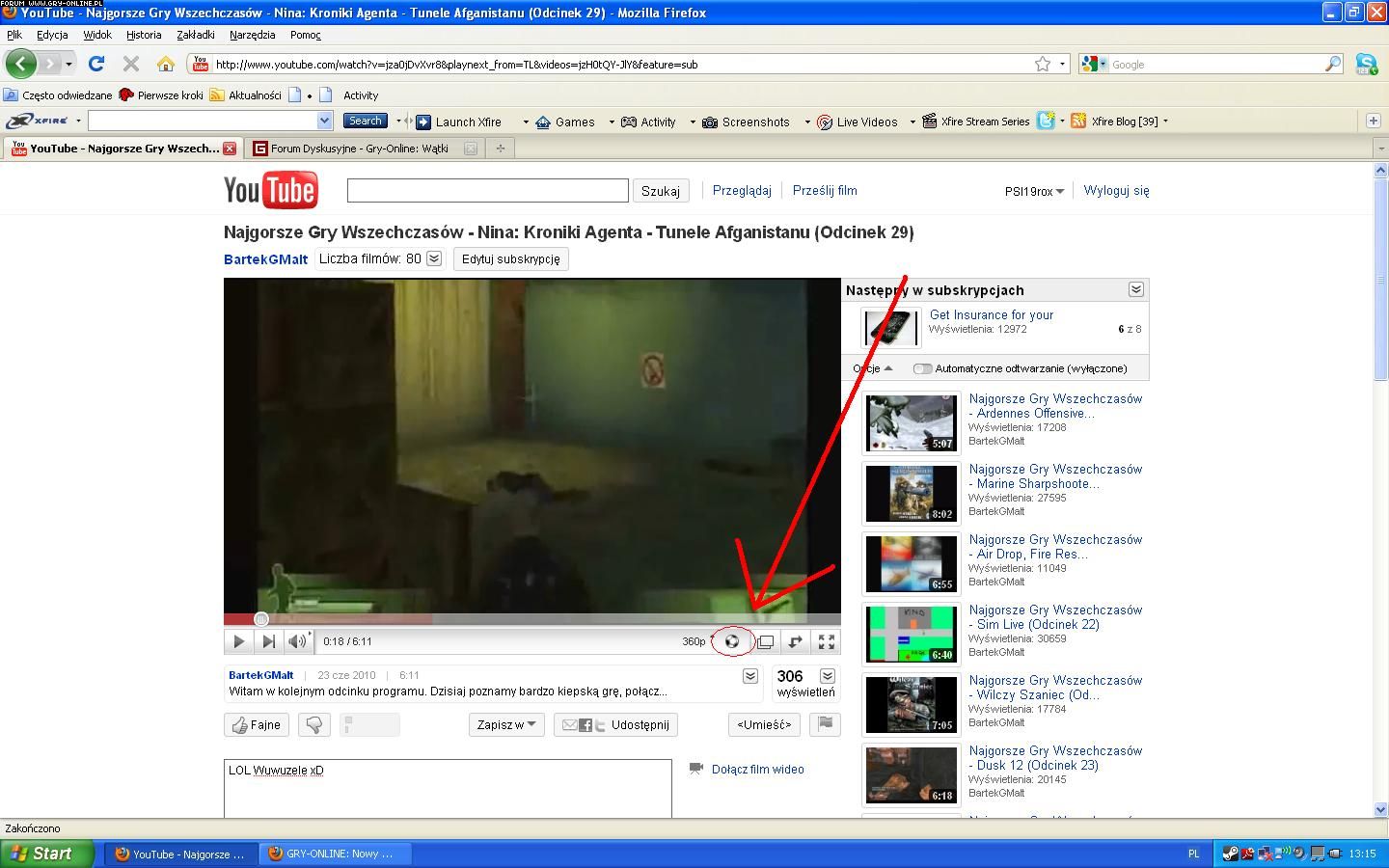Expand the 306 views statistics

[x=828, y=676]
